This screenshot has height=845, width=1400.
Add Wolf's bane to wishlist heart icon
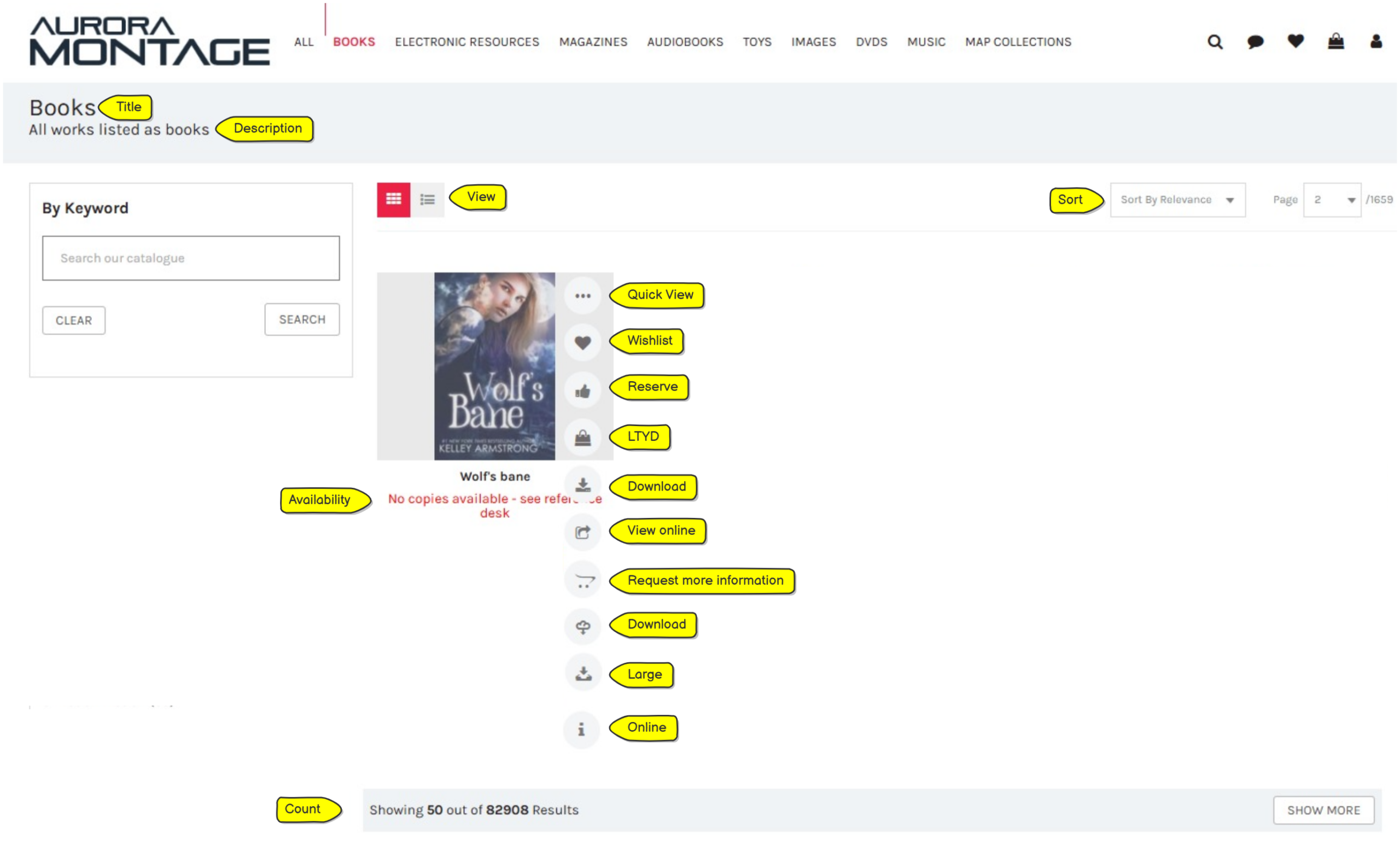(582, 343)
